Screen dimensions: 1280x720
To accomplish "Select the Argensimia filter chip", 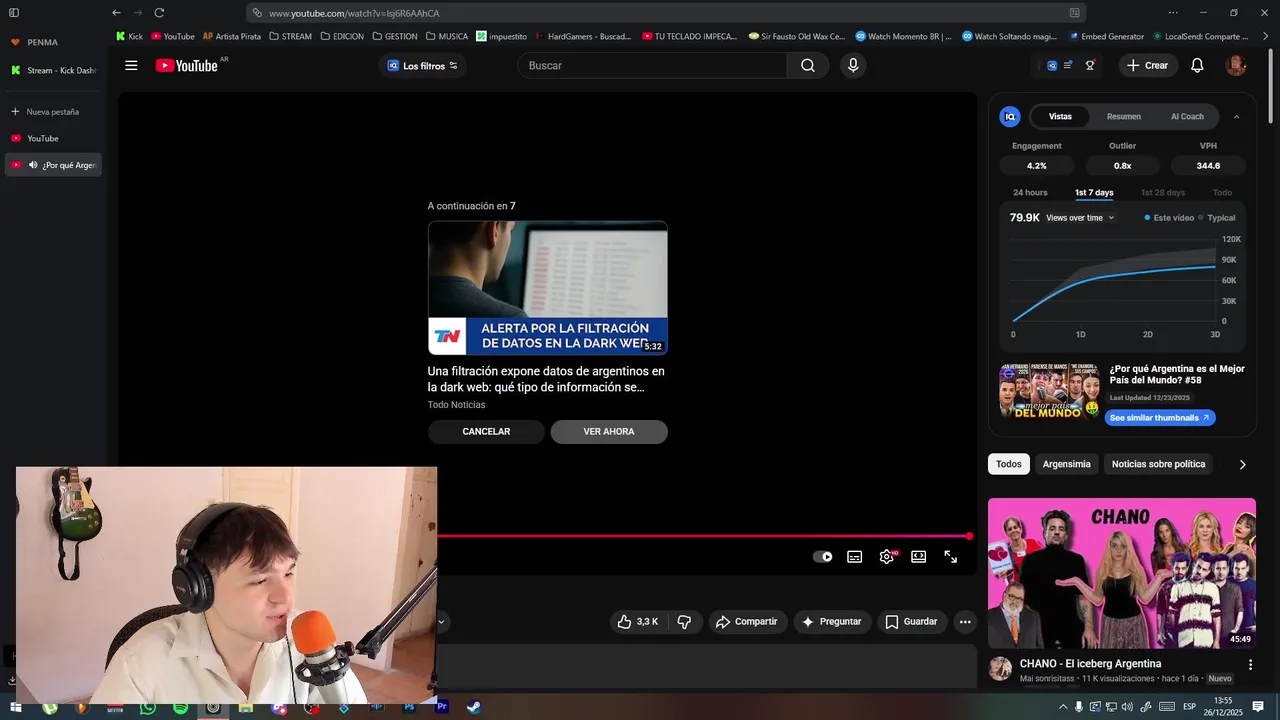I will click(1067, 464).
